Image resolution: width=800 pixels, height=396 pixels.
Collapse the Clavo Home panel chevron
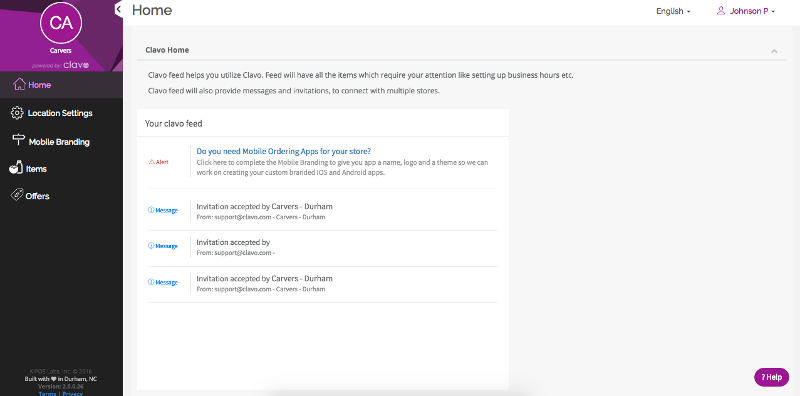[x=774, y=51]
